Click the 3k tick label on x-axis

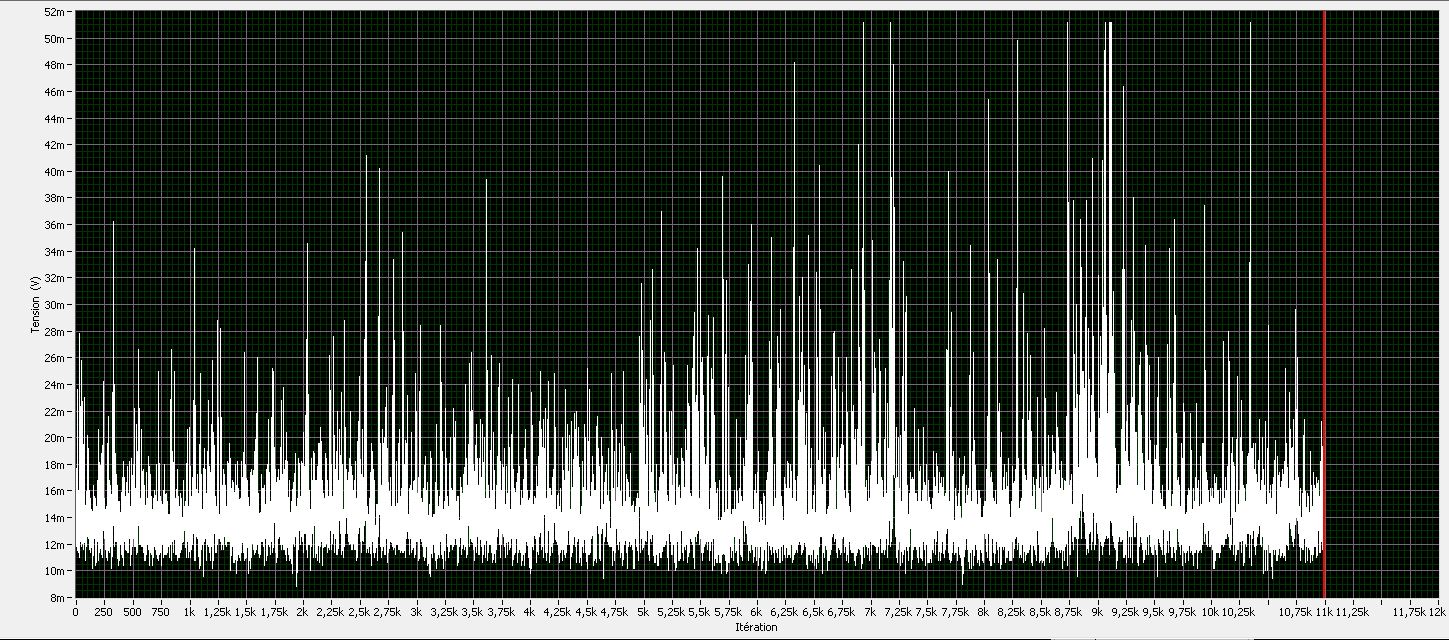(416, 610)
